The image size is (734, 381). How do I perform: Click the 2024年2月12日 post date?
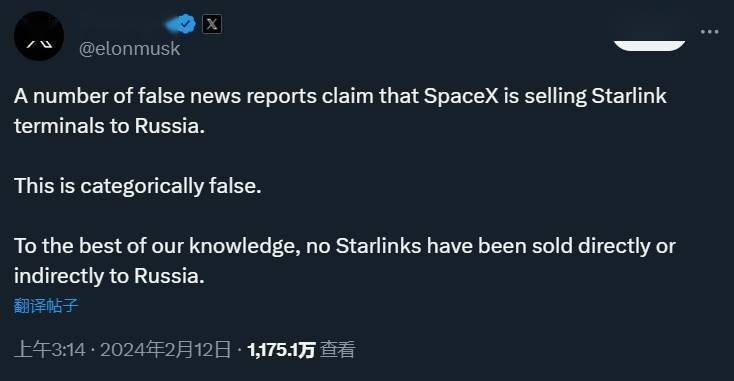point(166,350)
